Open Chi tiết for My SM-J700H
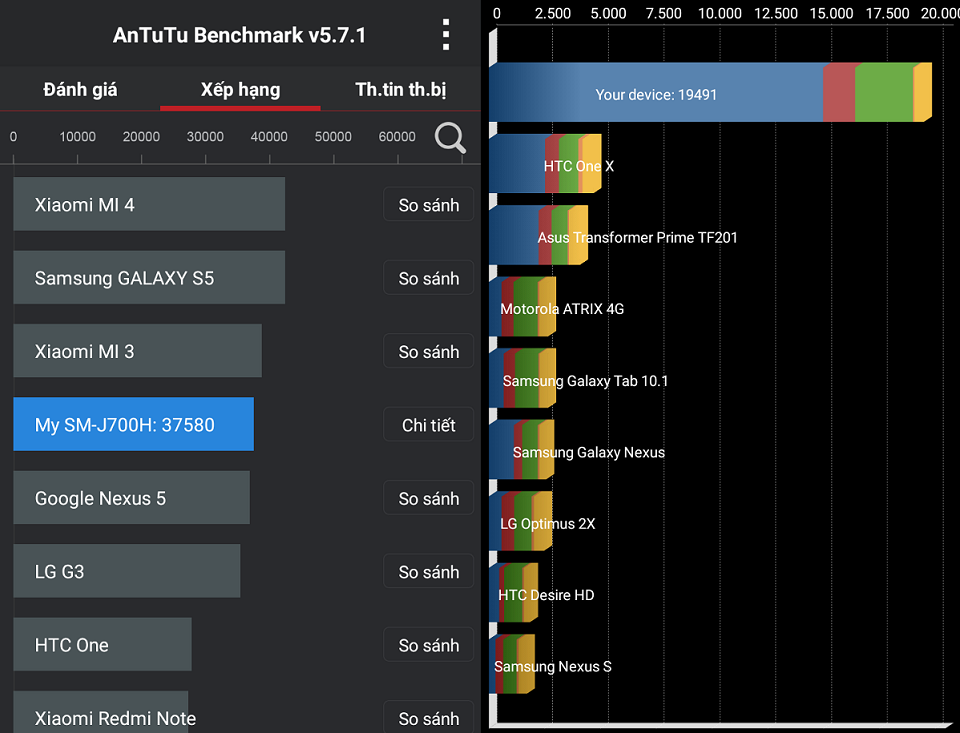 point(429,425)
